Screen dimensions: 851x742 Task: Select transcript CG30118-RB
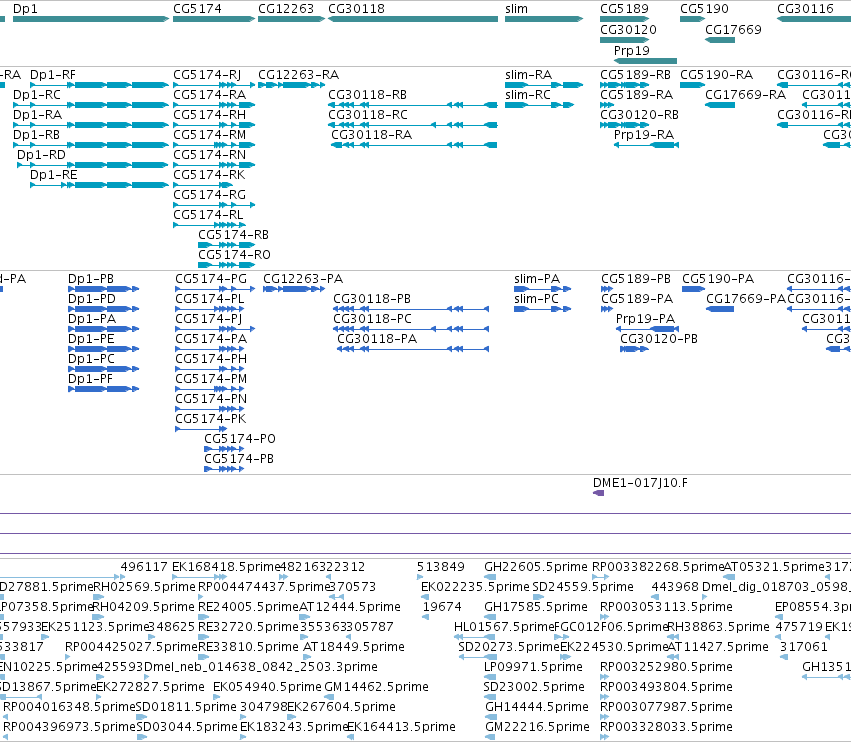point(367,94)
